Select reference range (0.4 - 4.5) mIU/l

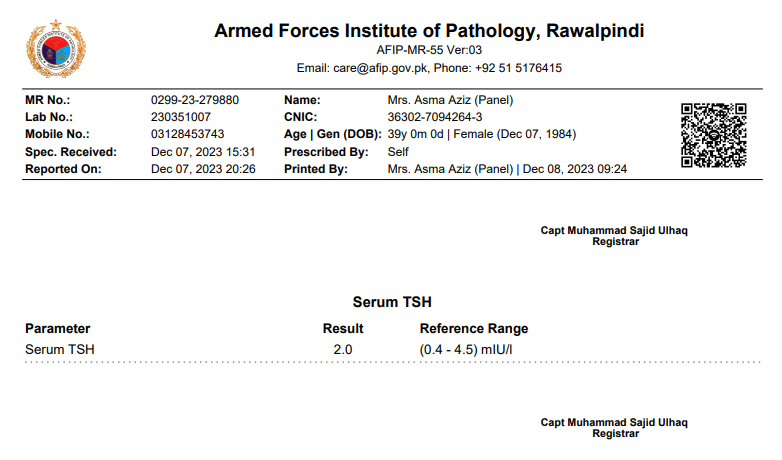click(x=466, y=349)
